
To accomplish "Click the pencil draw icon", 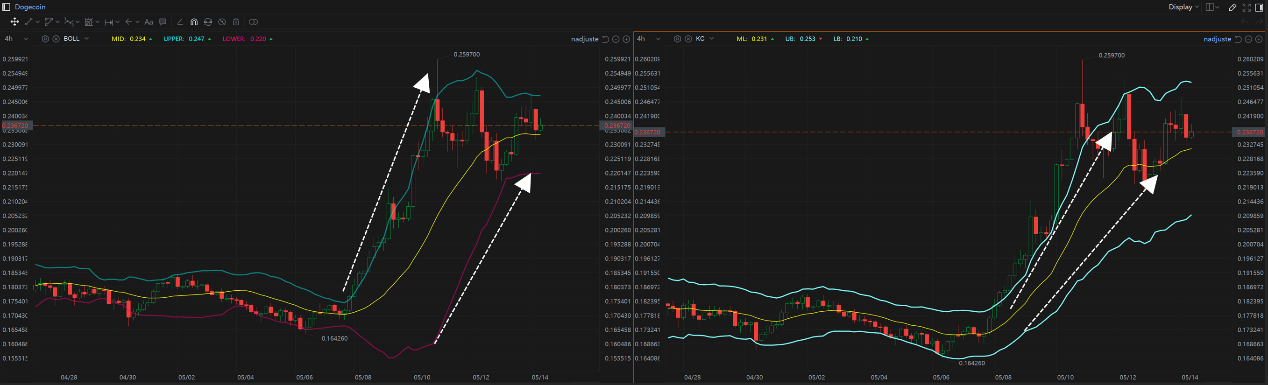I will point(1233,7).
